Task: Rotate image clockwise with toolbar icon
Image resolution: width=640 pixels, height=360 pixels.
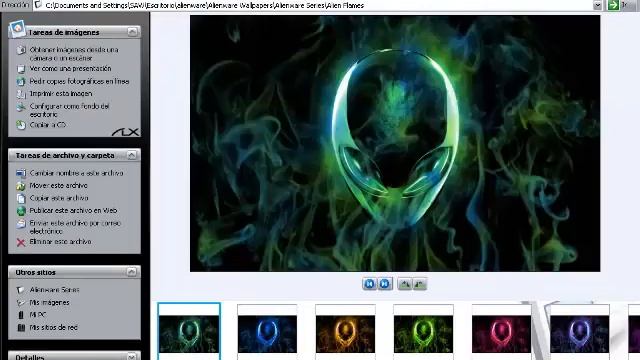Action: [x=404, y=284]
